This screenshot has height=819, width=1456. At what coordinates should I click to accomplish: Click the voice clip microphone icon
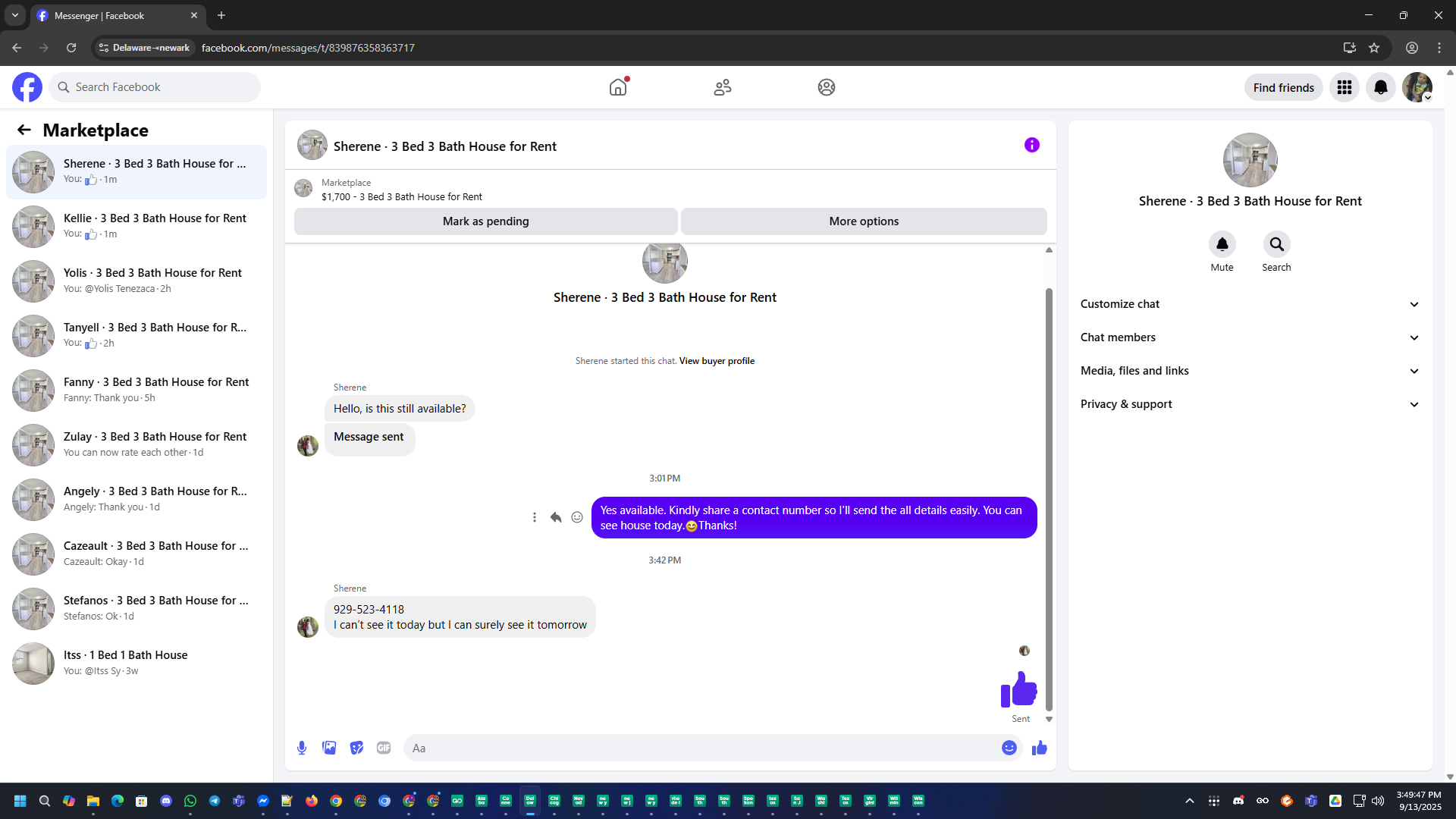(x=302, y=748)
